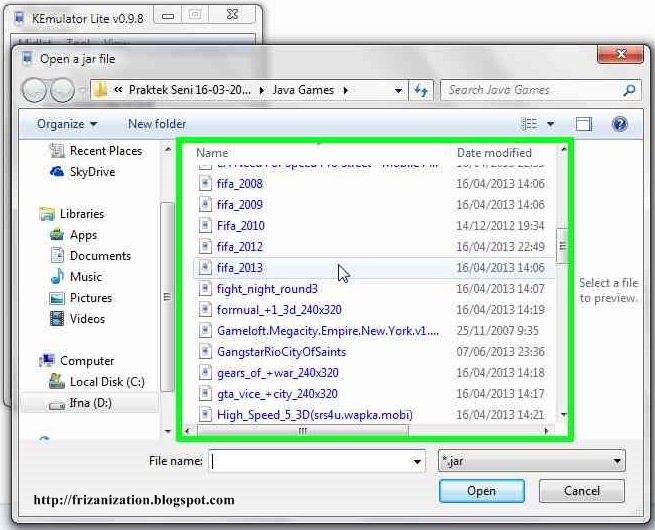Click the navigation pane scroll up arrow
The width and height of the screenshot is (655, 530).
[168, 149]
